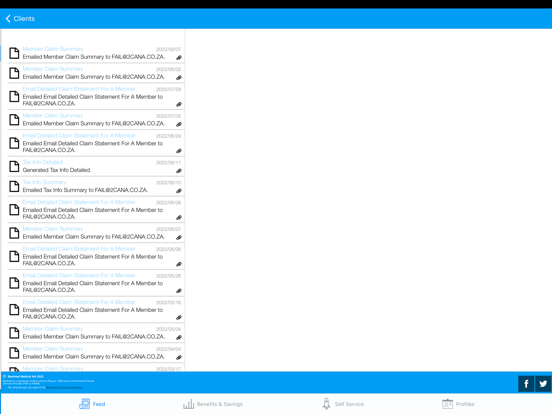Viewport: 552px width, 414px height.
Task: Click the date 2022/05/16
Action: tap(168, 302)
